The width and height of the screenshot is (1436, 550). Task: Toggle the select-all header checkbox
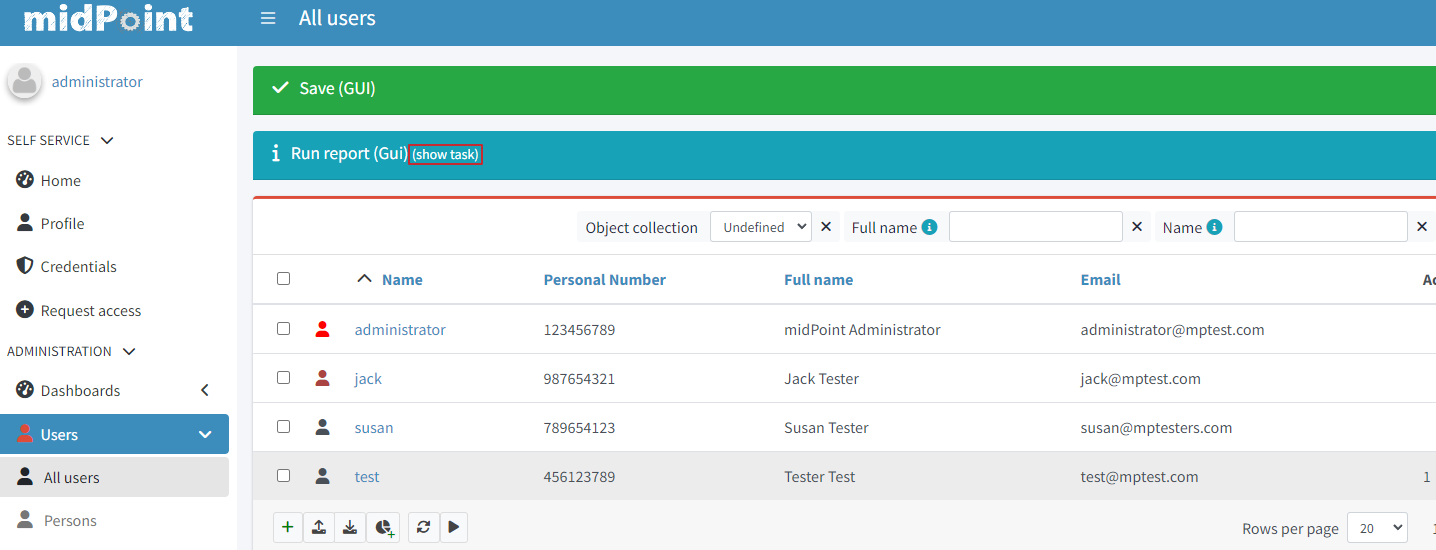[x=284, y=279]
